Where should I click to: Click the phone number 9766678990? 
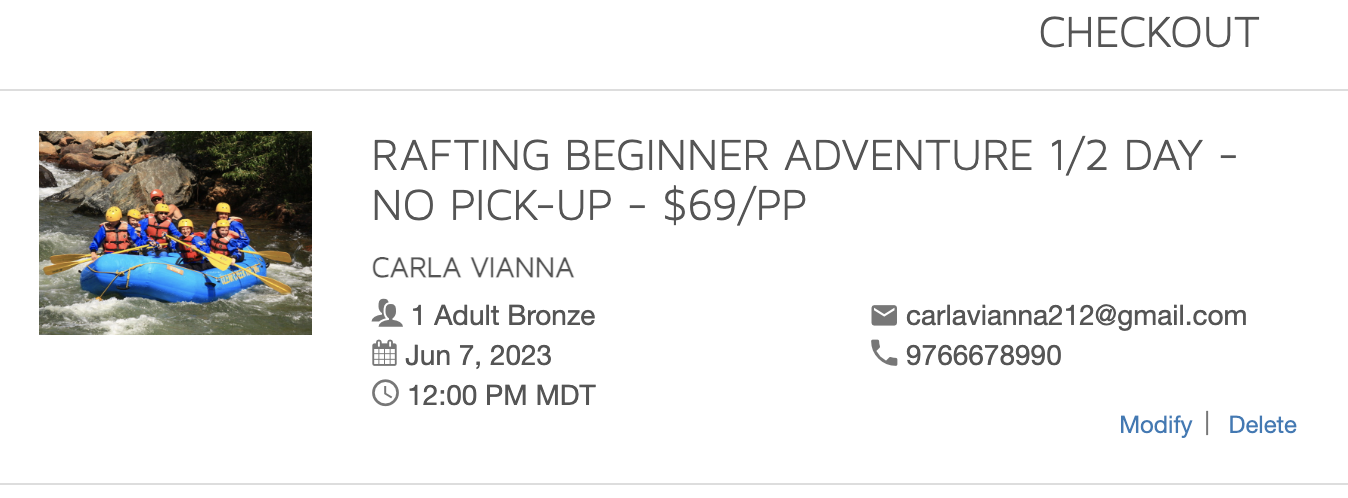click(983, 355)
